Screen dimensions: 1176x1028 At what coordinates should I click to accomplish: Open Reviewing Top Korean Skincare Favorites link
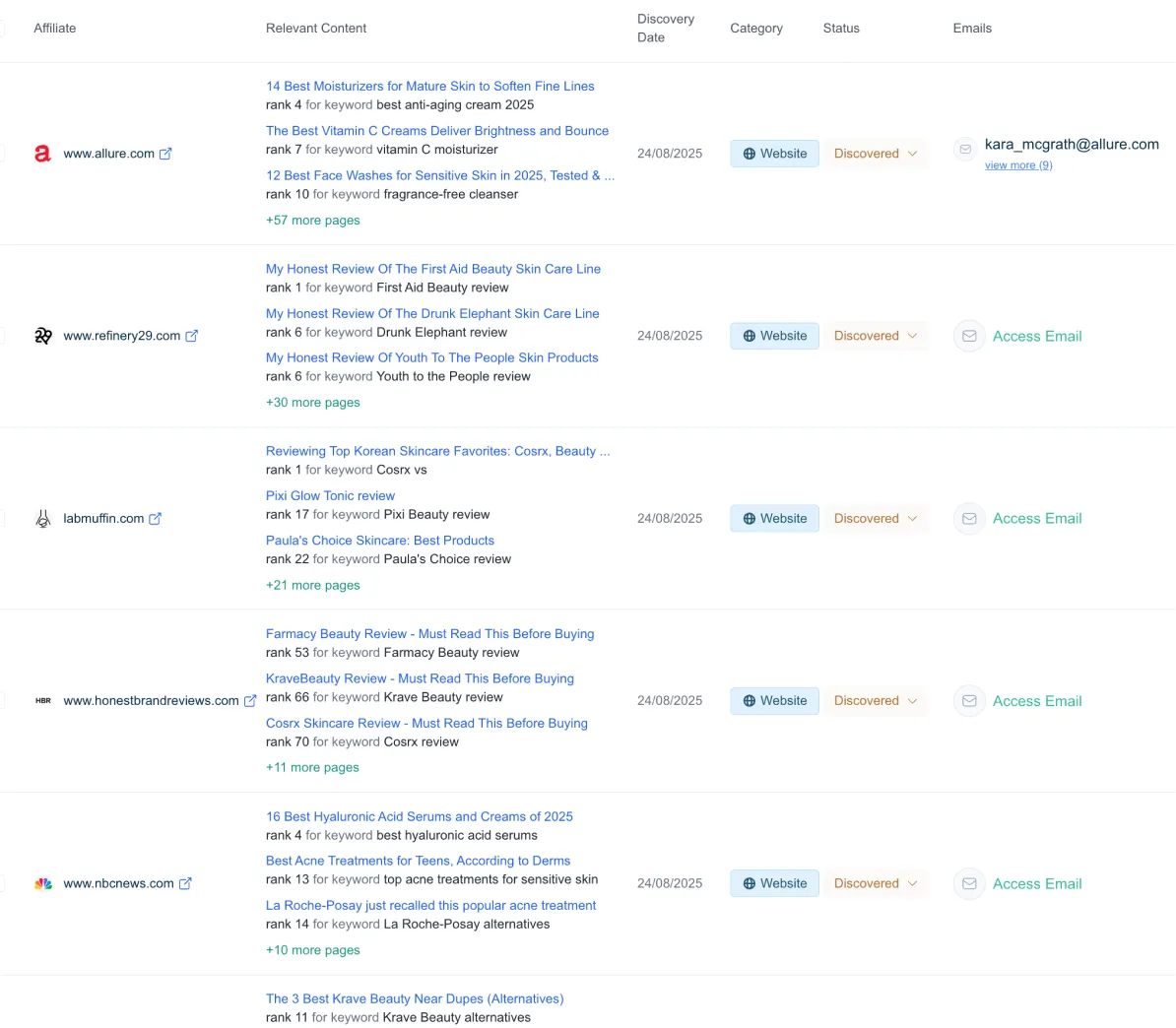click(x=438, y=451)
